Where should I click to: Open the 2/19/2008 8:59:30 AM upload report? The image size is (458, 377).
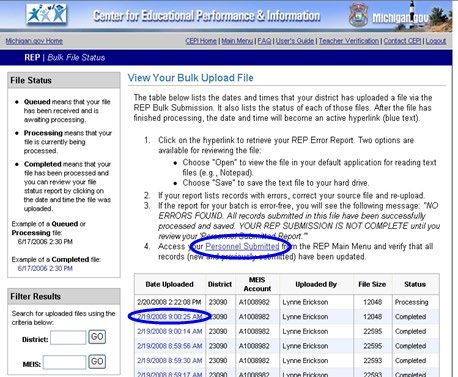170,361
